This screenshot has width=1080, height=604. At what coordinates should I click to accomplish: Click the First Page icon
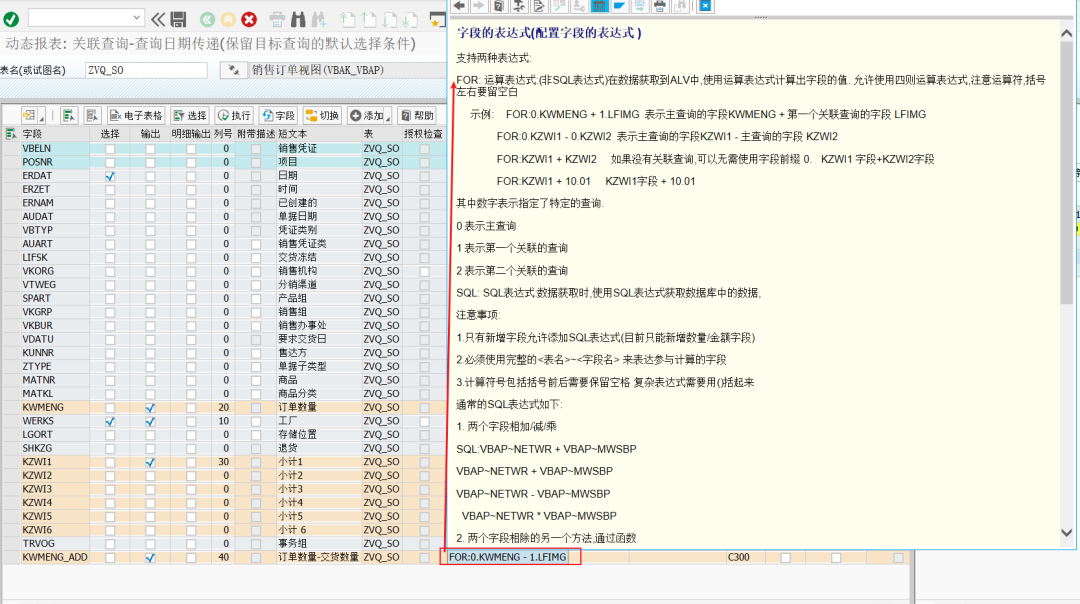(x=348, y=20)
